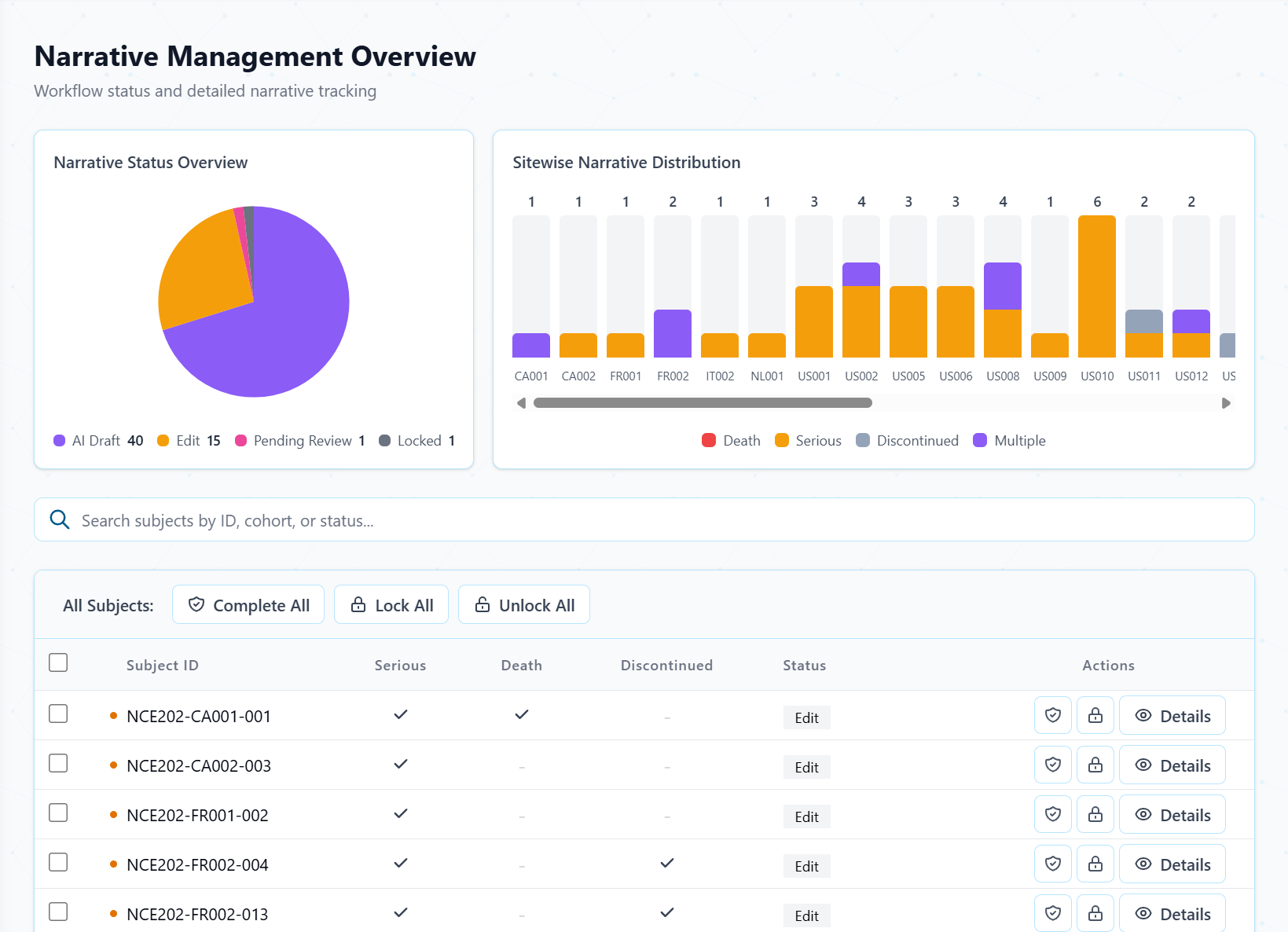Click the Complete All button
Screen dimensions: 1288x932
point(248,604)
